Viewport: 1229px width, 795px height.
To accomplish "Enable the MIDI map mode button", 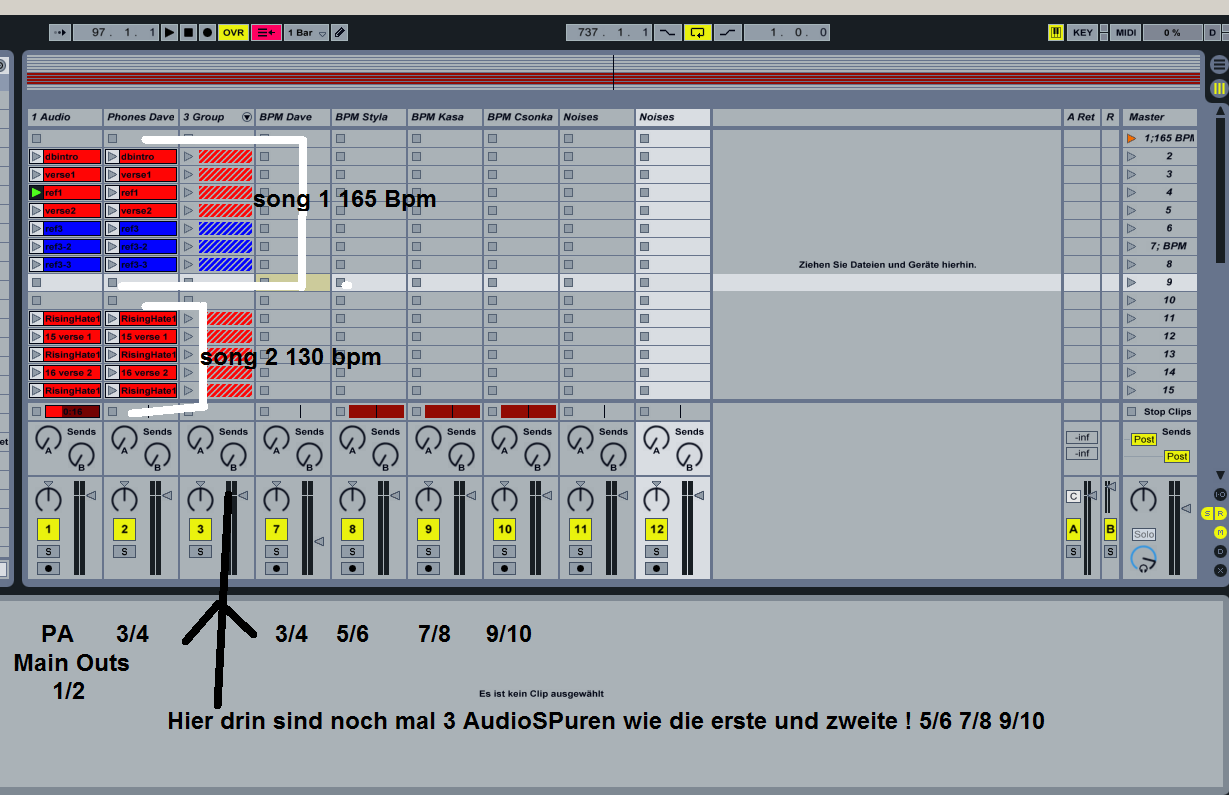I will (x=1126, y=33).
